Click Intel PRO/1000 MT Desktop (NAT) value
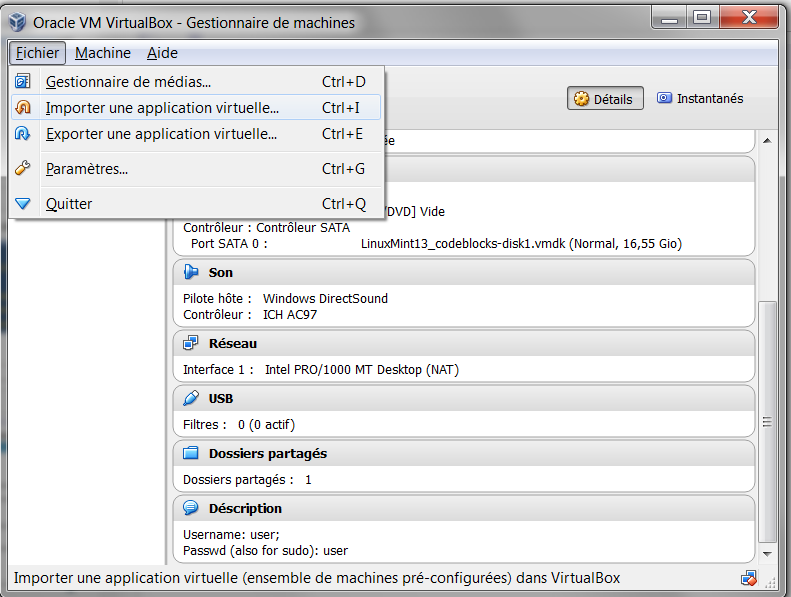Image resolution: width=791 pixels, height=597 pixels. (362, 370)
